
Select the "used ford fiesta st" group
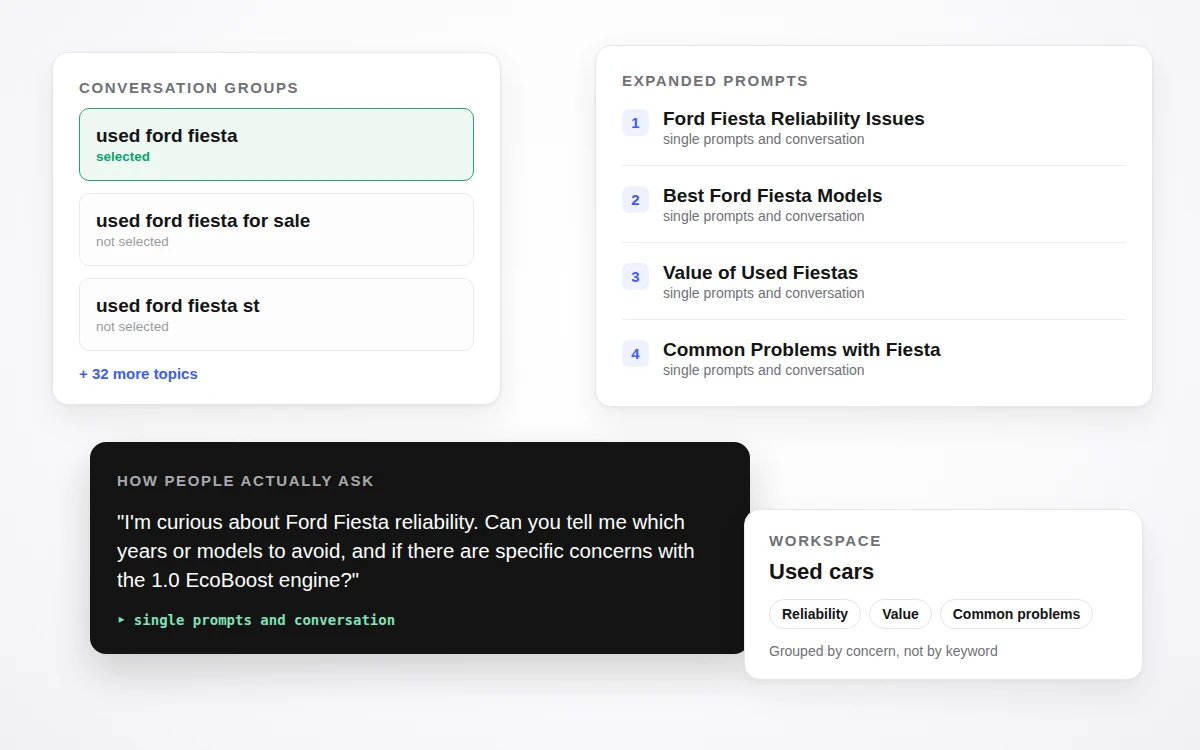click(x=276, y=314)
